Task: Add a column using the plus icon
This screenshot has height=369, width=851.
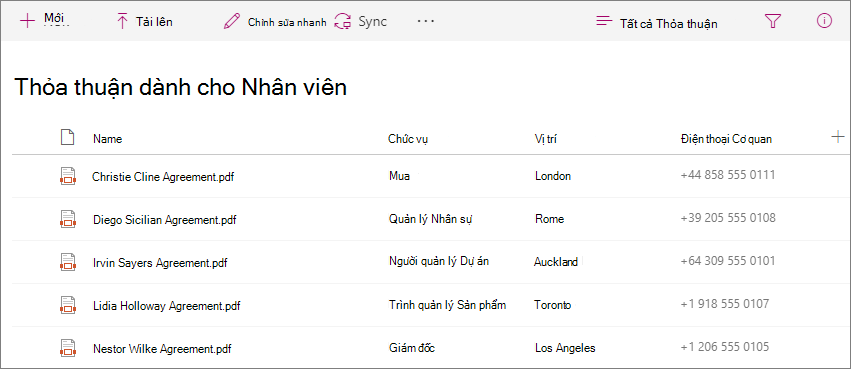Action: [x=838, y=137]
